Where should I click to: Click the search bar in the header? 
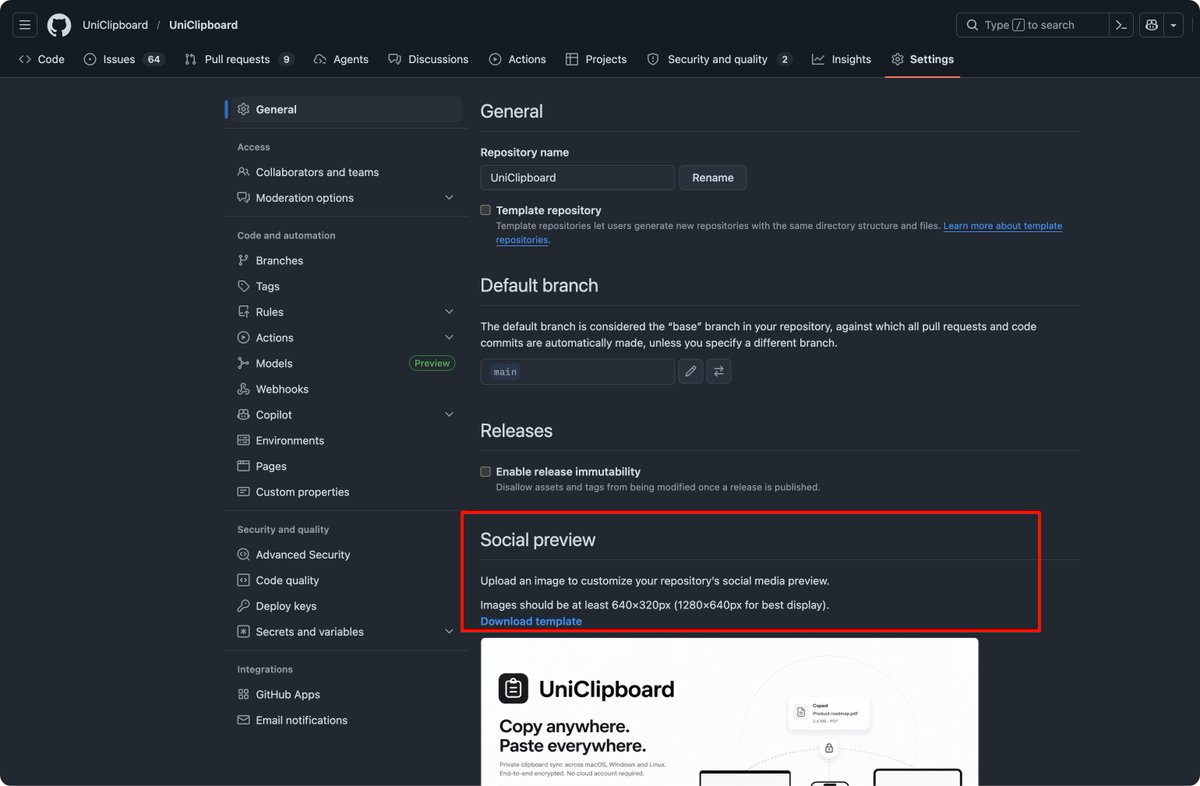coord(1032,25)
